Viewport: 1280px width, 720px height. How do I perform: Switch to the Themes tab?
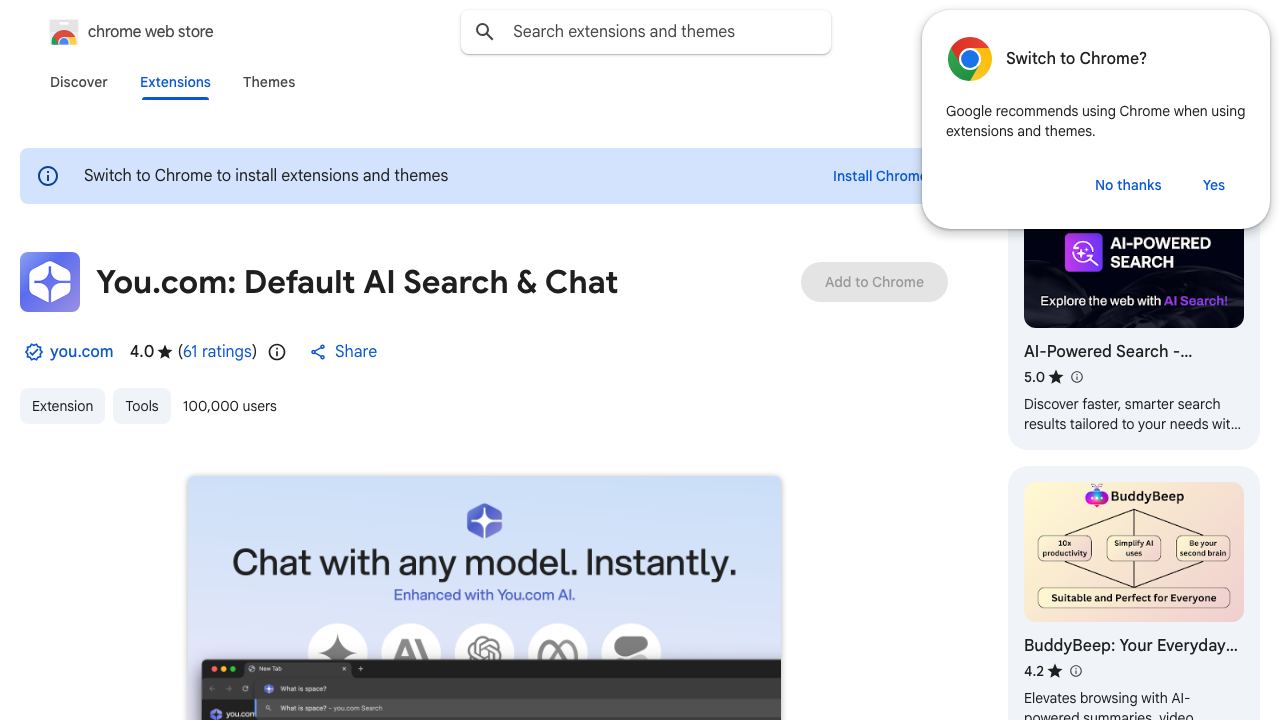point(269,82)
